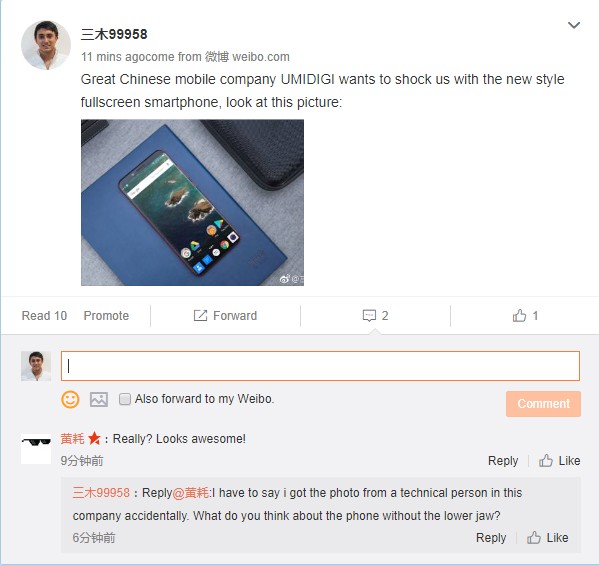Click the Forward share icon
The image size is (599, 566).
point(200,315)
